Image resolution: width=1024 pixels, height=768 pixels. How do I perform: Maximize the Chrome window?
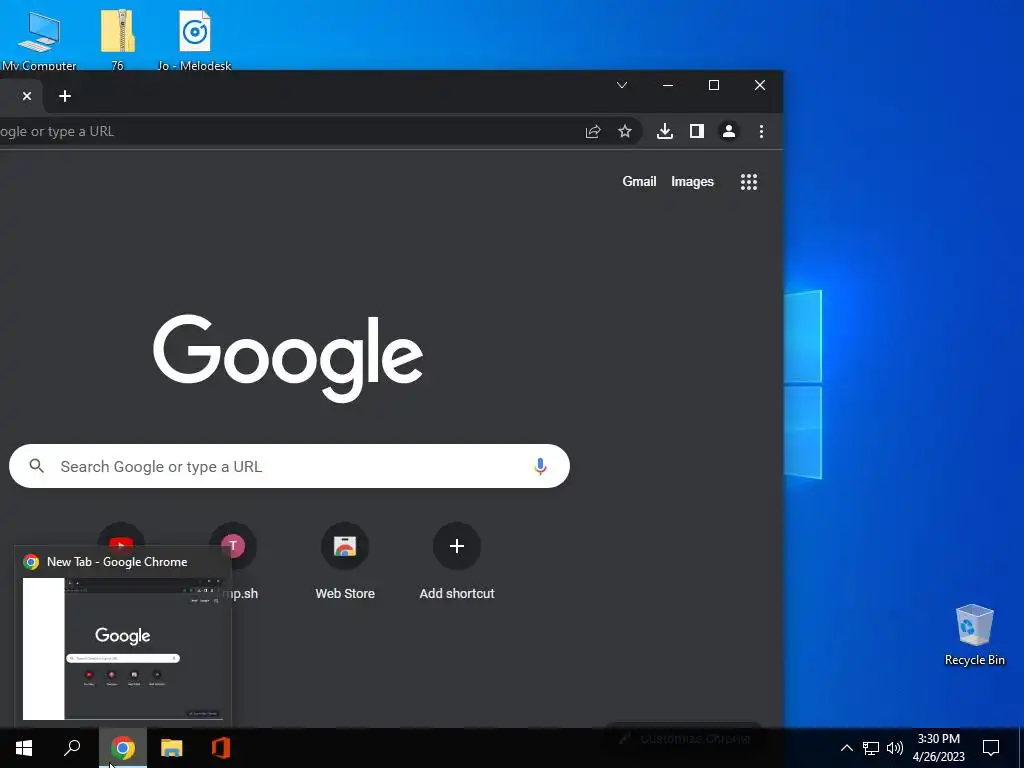point(714,85)
